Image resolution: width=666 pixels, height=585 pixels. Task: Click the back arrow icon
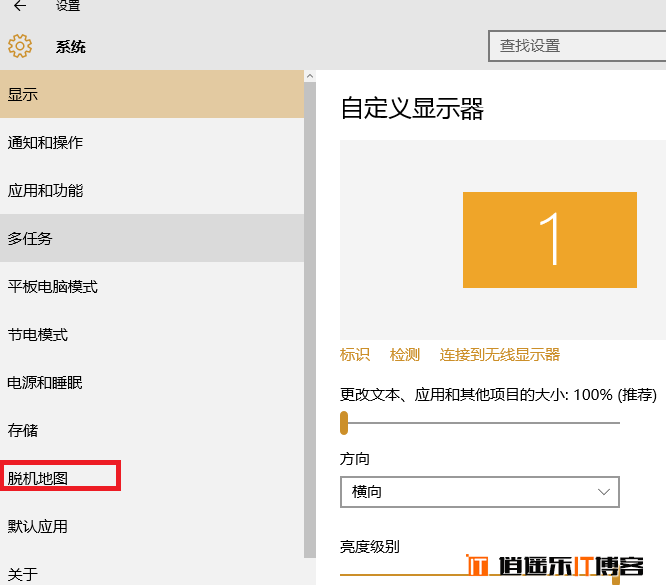pyautogui.click(x=20, y=6)
